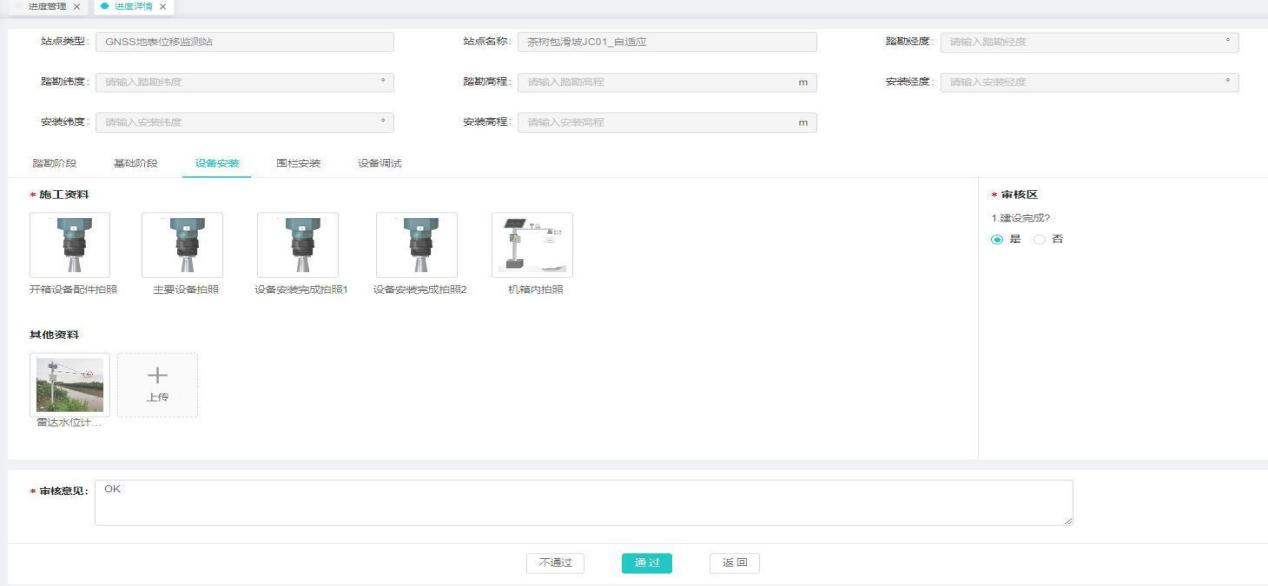Viewport: 1268px width, 586px height.
Task: Click the 上传 plus upload box
Action: 158,384
